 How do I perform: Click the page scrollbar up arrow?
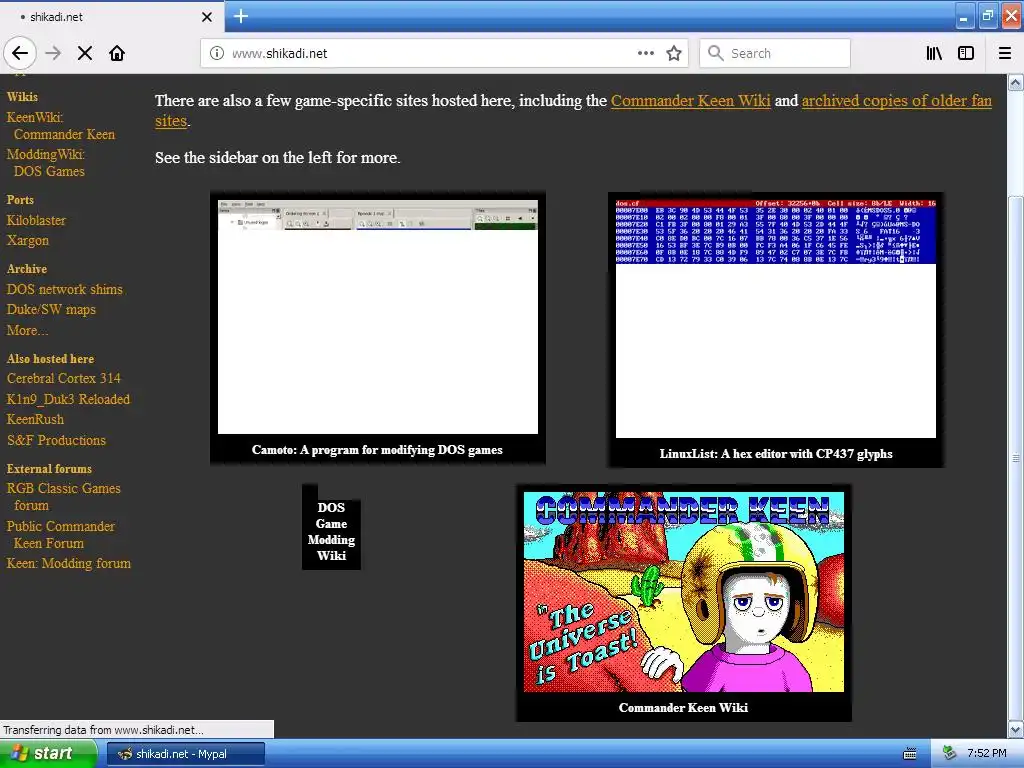[1016, 82]
